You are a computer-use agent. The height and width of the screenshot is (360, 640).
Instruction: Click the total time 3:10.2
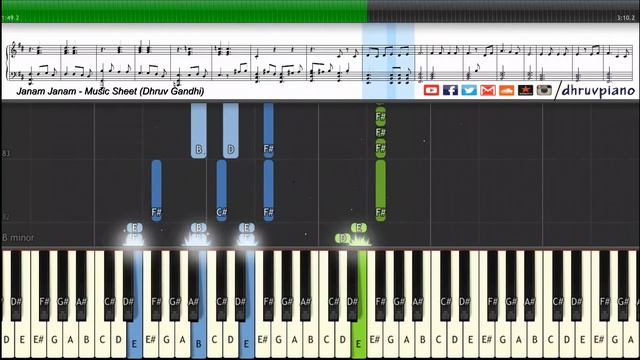pyautogui.click(x=626, y=18)
